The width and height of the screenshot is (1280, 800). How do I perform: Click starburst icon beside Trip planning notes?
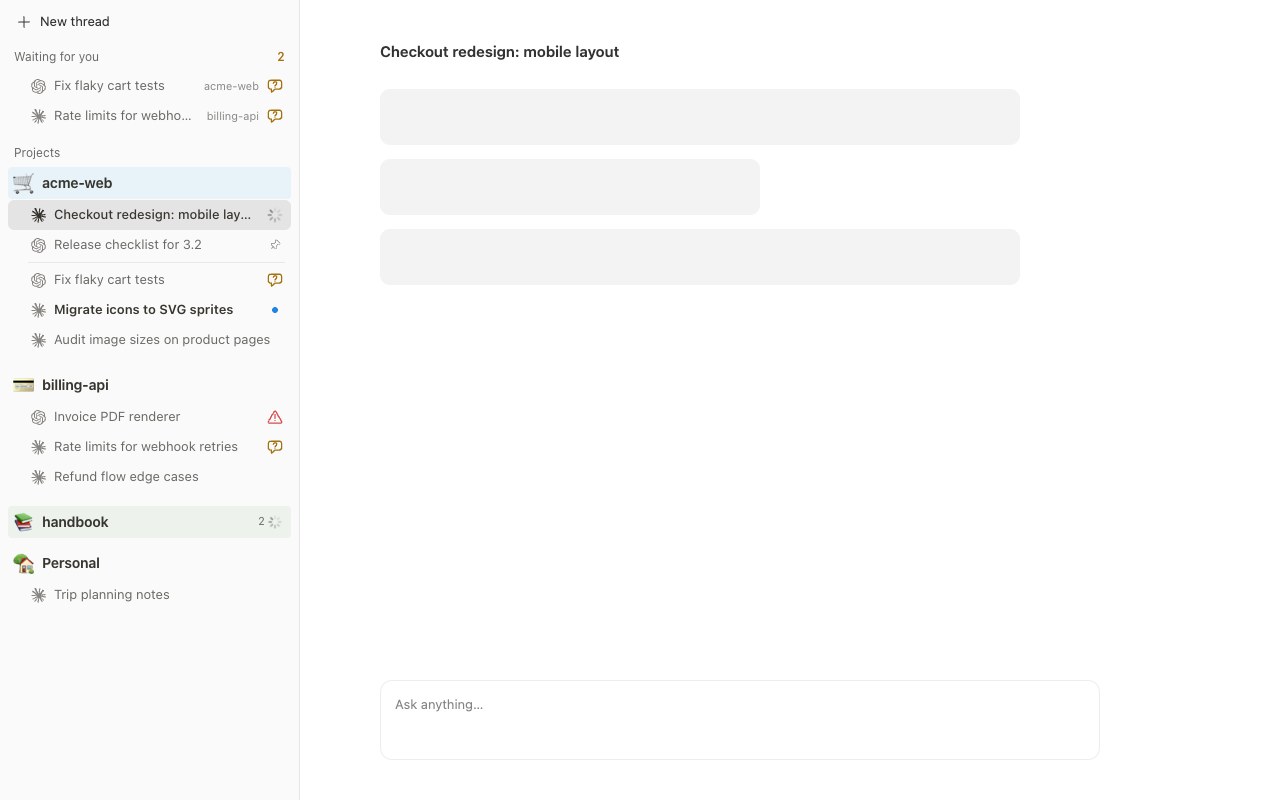point(38,595)
